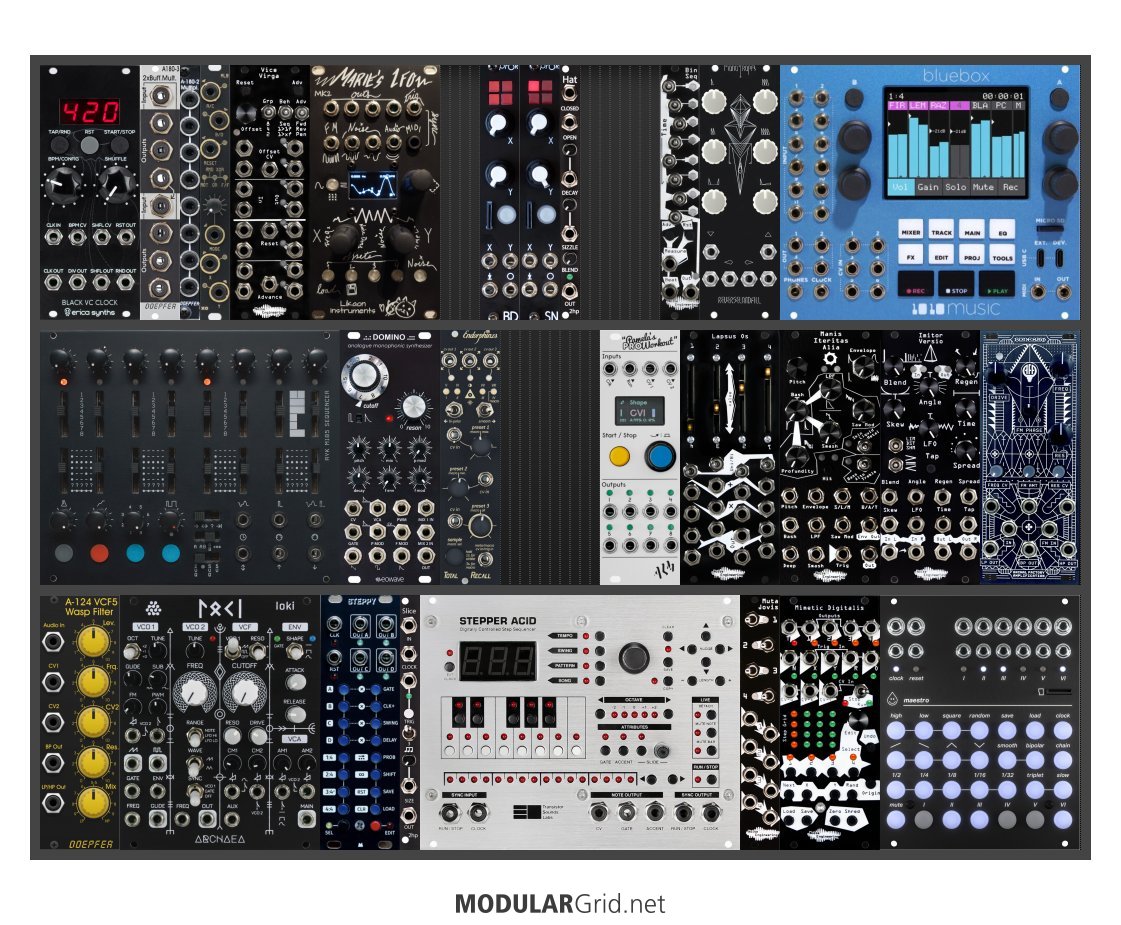Screen dimensions: 1121x925
Task: Open the bluebox EQ page
Action: click(1002, 230)
